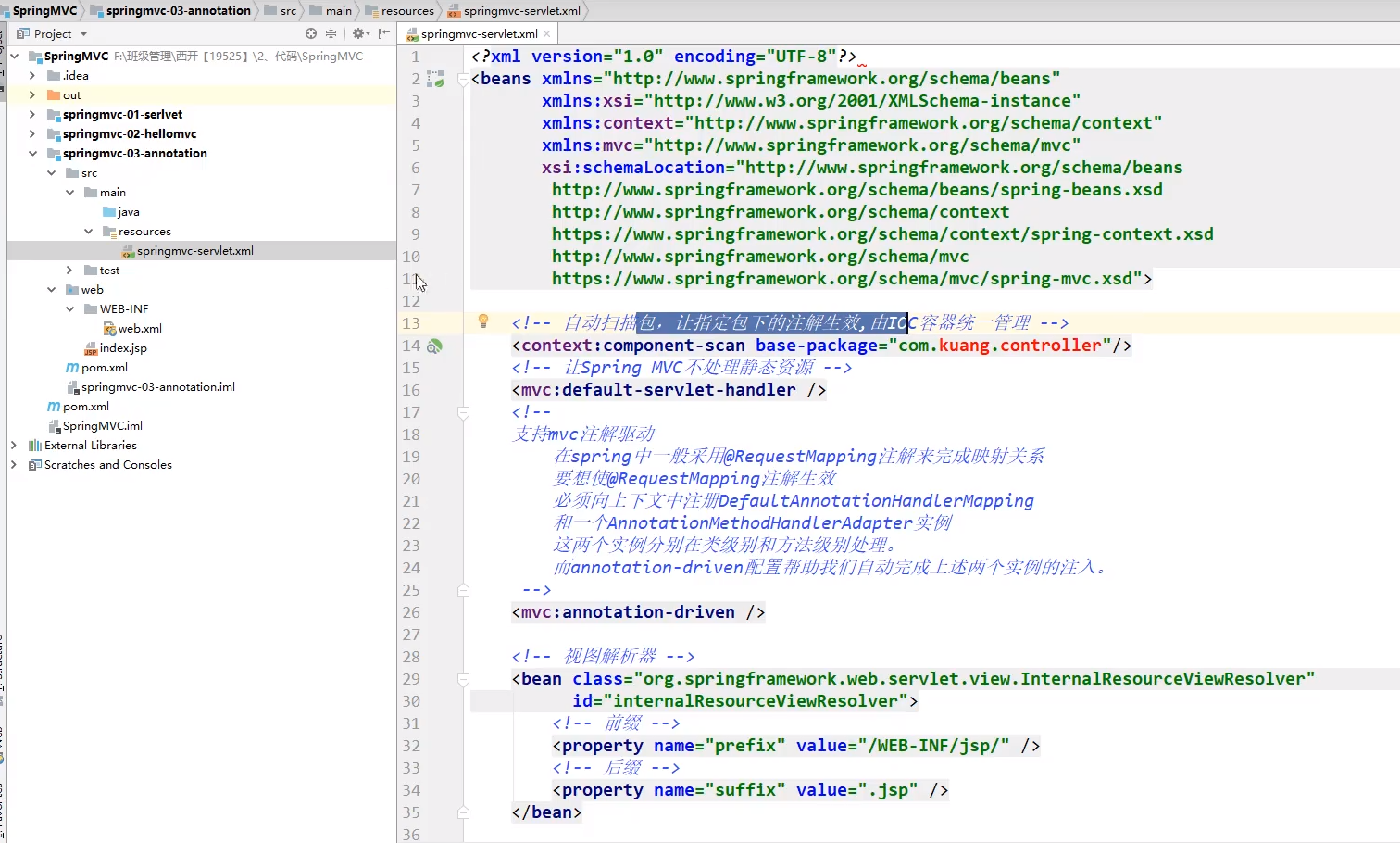Click the Maven icon of springmvc-03 pom.xml
Screen dimensions: 1400x843
(72, 368)
